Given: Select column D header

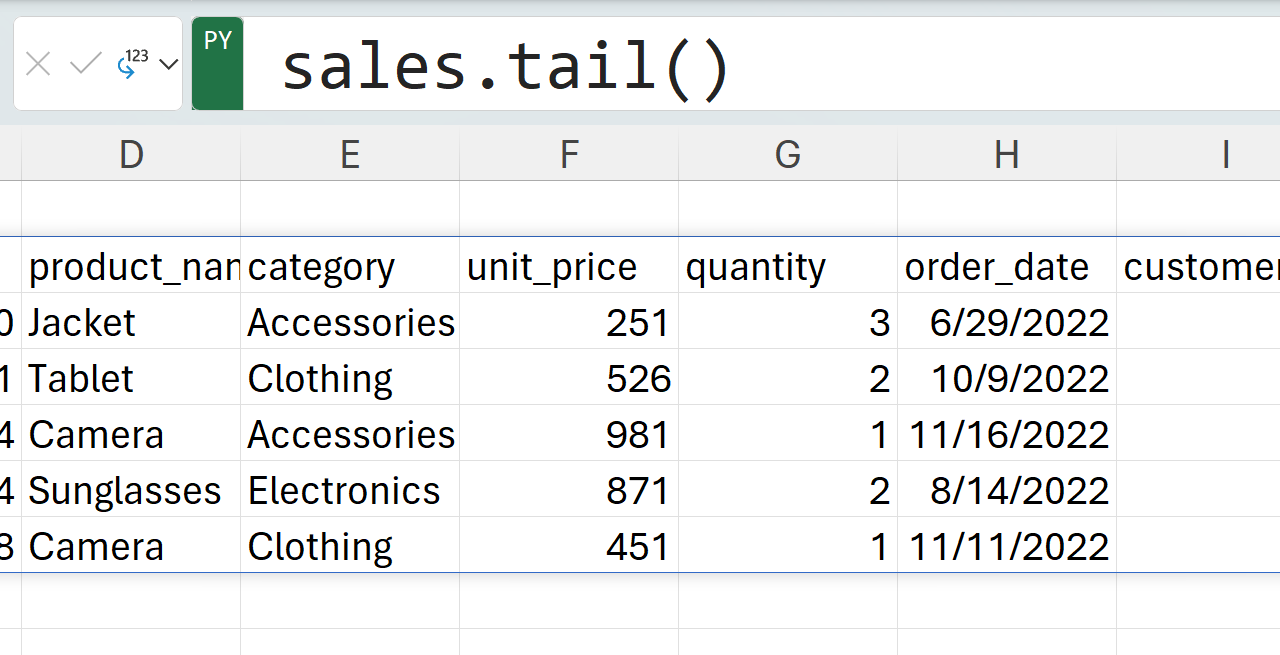Looking at the screenshot, I should tap(131, 155).
